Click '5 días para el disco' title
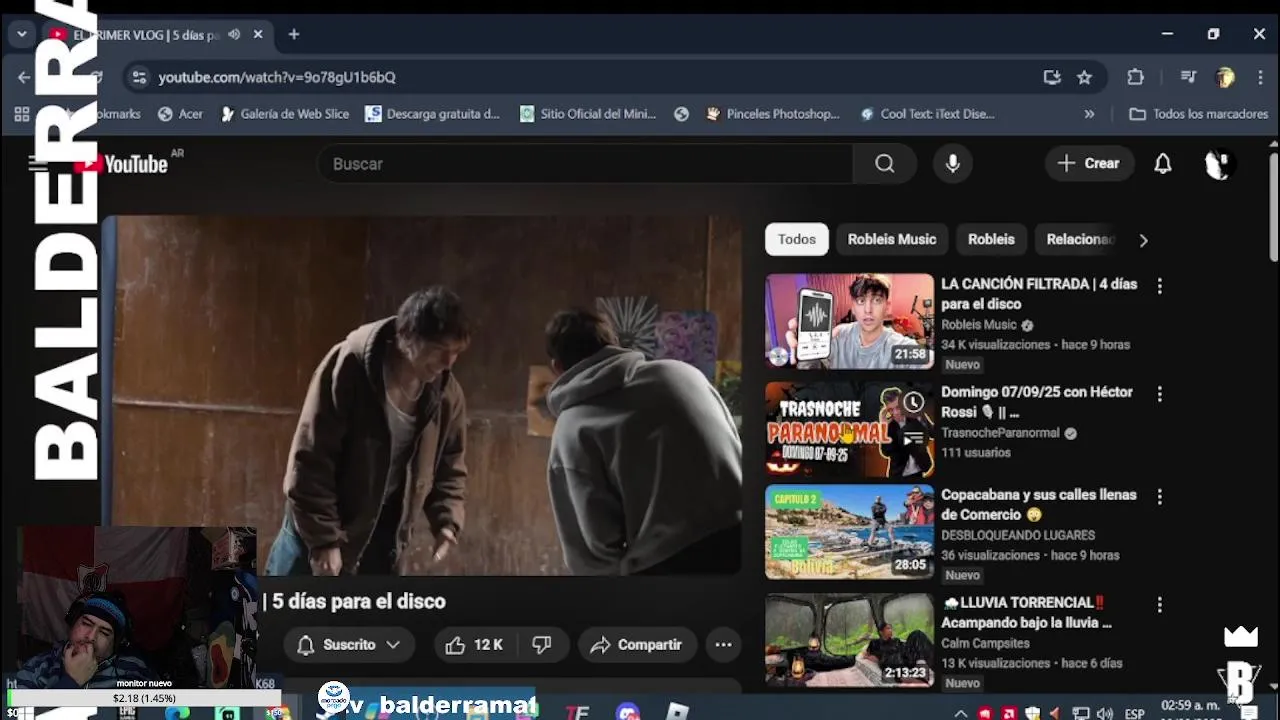1280x720 pixels. (359, 602)
